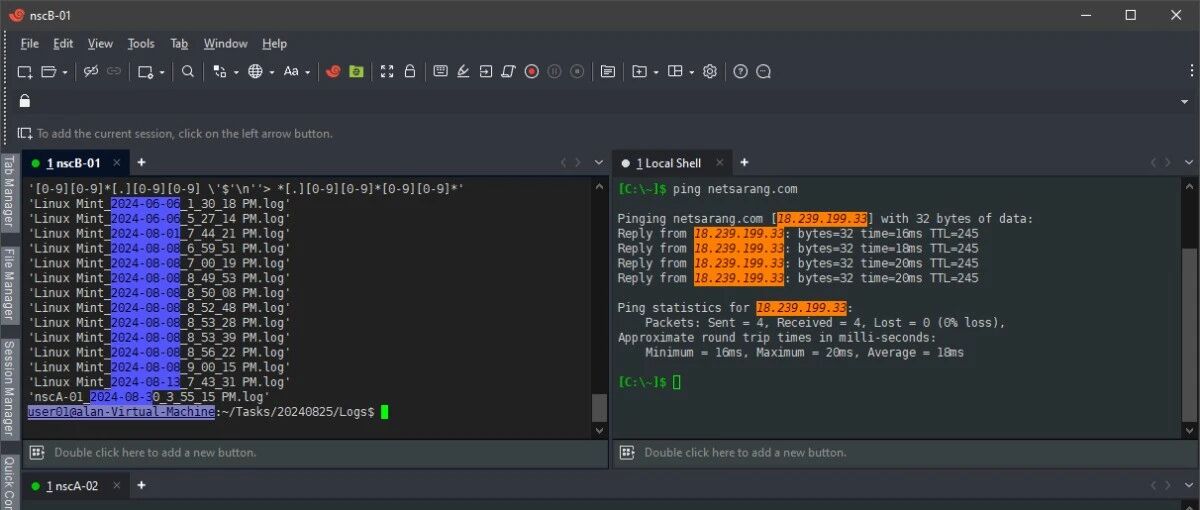This screenshot has height=510, width=1200.
Task: Click the Open folder toolbar icon
Action: (48, 72)
